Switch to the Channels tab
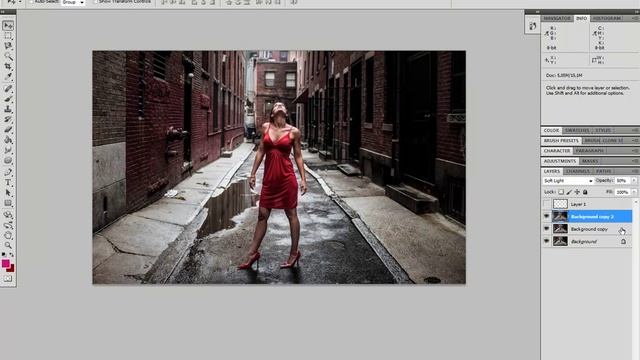The height and width of the screenshot is (360, 640). click(x=578, y=171)
